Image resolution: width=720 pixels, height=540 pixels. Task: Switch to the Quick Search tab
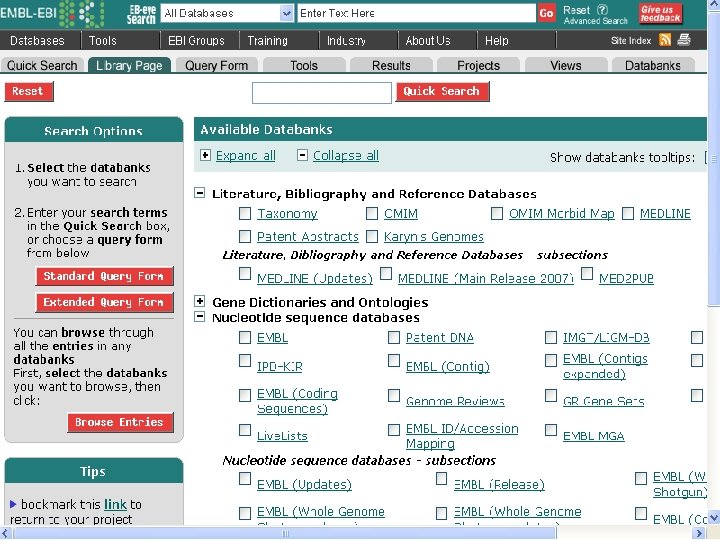(42, 65)
